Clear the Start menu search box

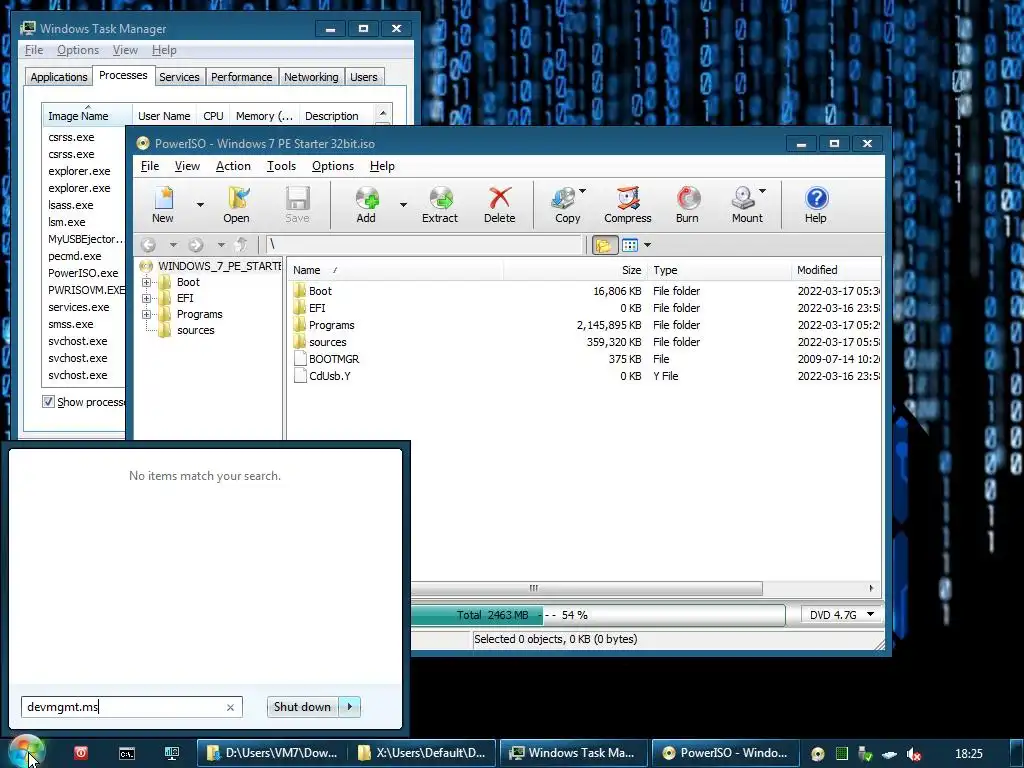pos(230,707)
